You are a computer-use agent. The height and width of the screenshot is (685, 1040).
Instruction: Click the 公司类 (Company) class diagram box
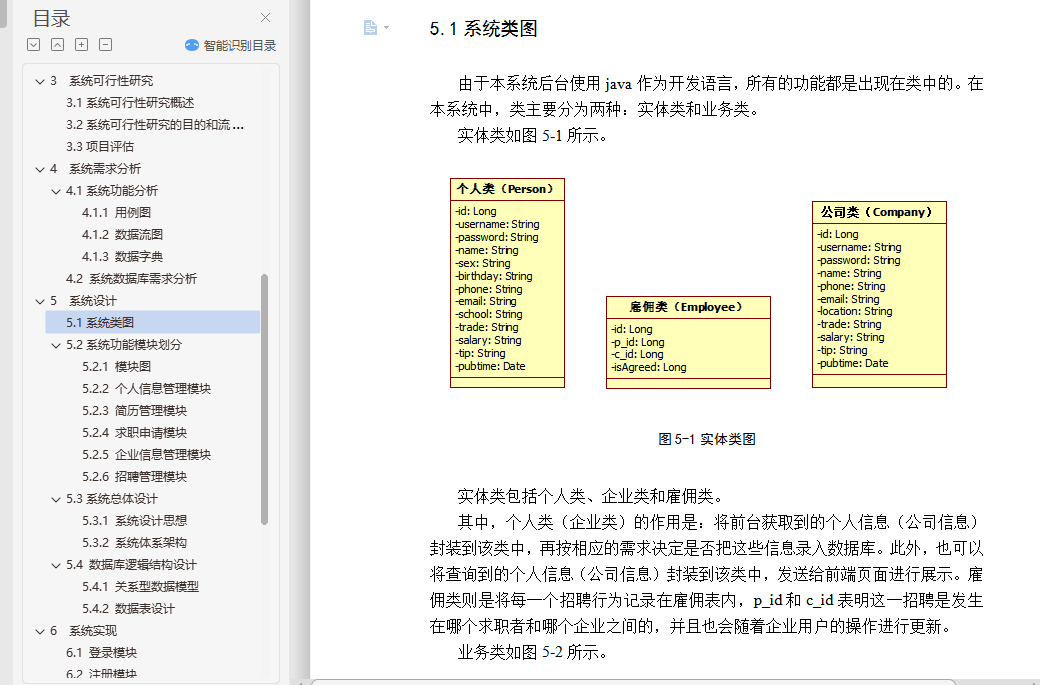tap(879, 294)
